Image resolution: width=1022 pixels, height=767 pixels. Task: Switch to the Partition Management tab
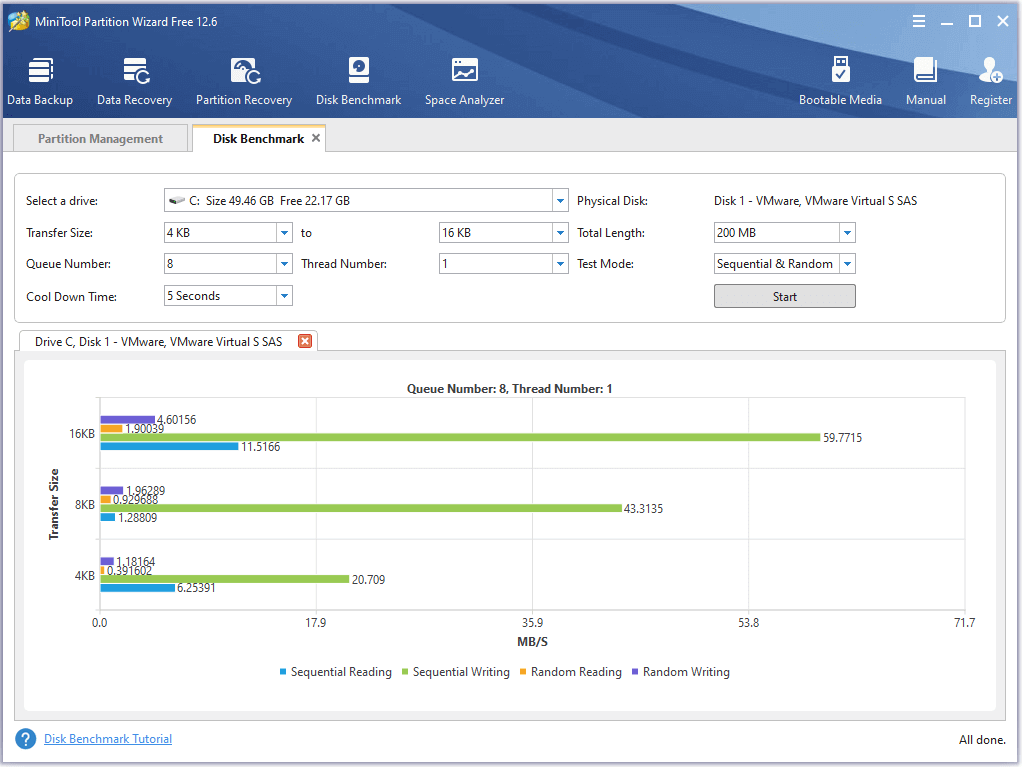pos(100,139)
